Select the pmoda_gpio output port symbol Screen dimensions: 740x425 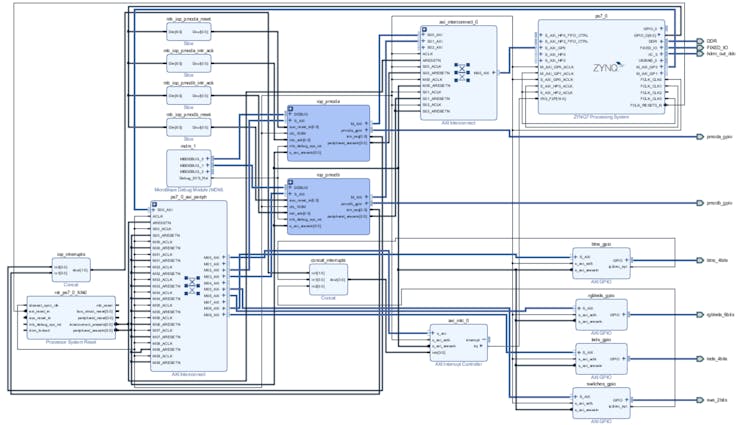tap(700, 137)
